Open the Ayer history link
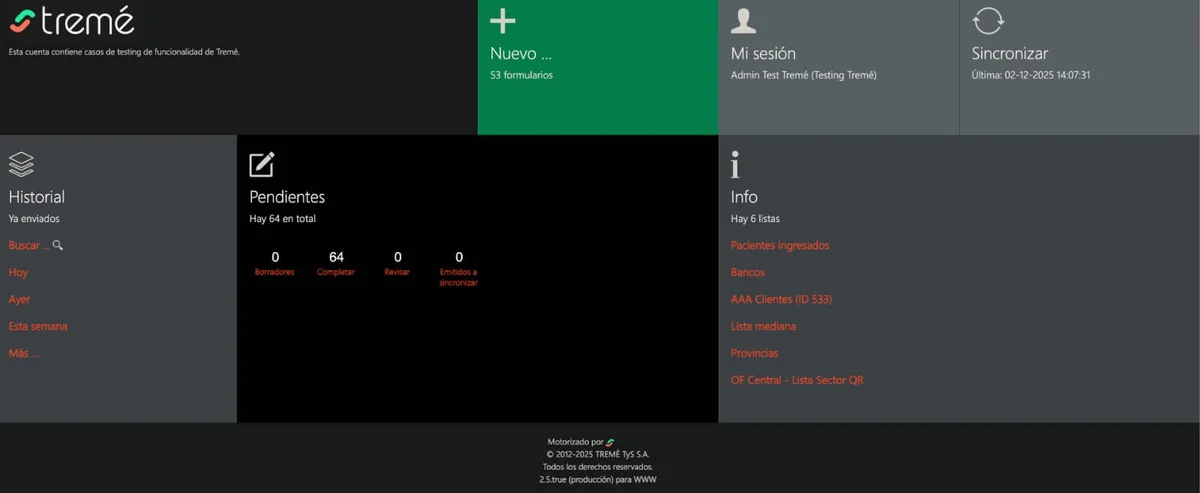Image resolution: width=1200 pixels, height=493 pixels. (x=19, y=299)
